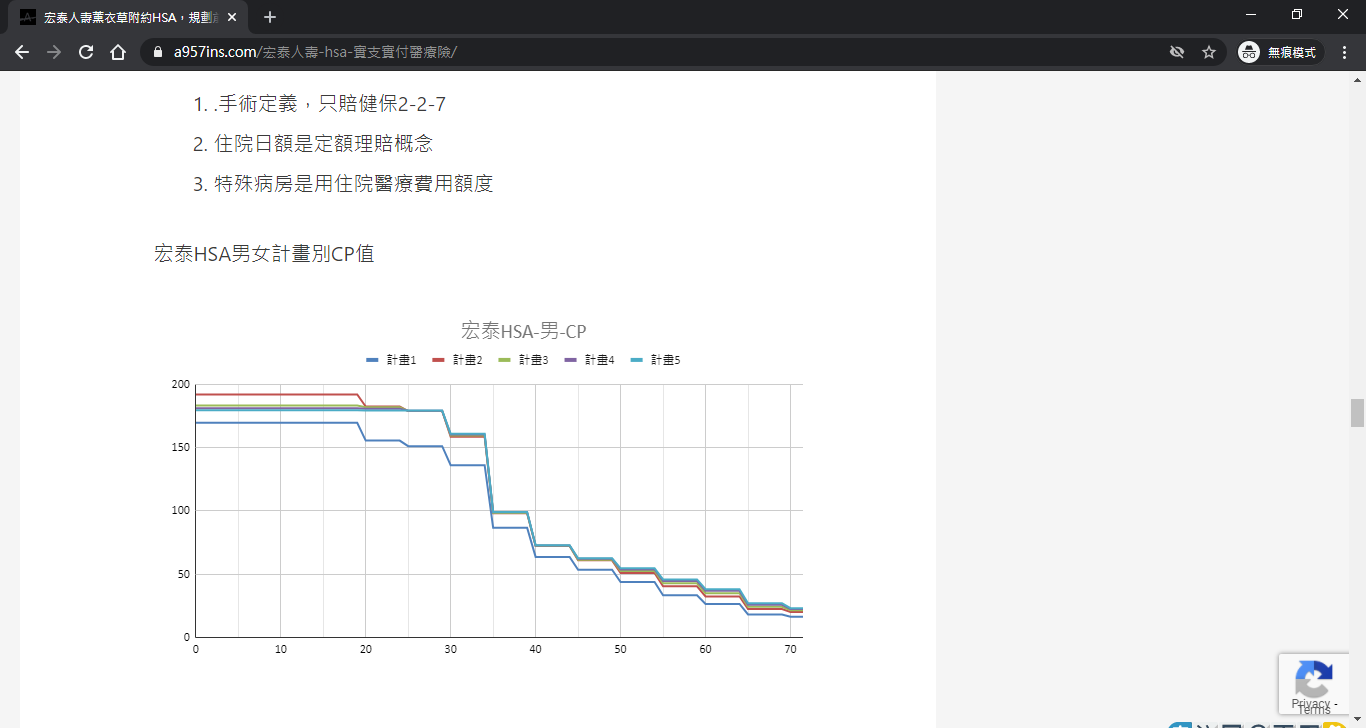Click the forward navigation arrow
The image size is (1366, 728).
tap(54, 52)
